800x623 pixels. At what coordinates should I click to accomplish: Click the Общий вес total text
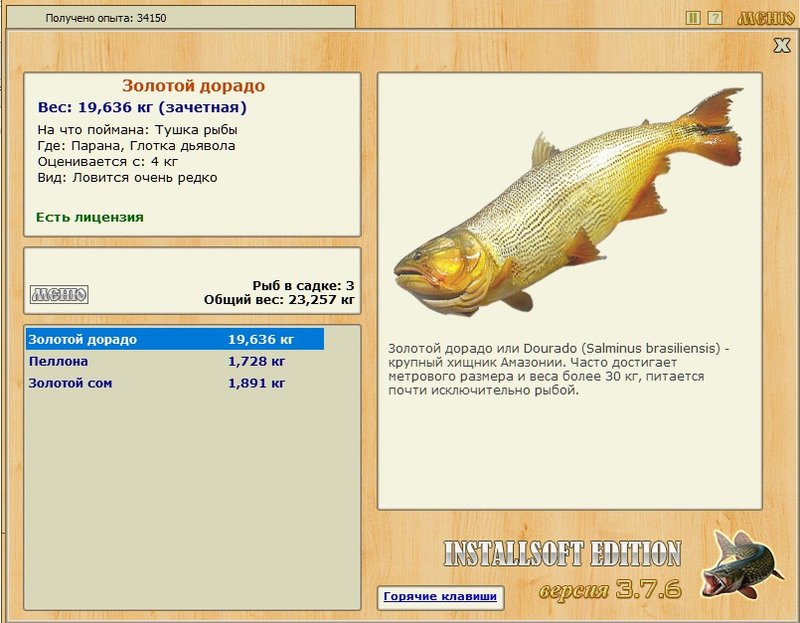tap(279, 300)
